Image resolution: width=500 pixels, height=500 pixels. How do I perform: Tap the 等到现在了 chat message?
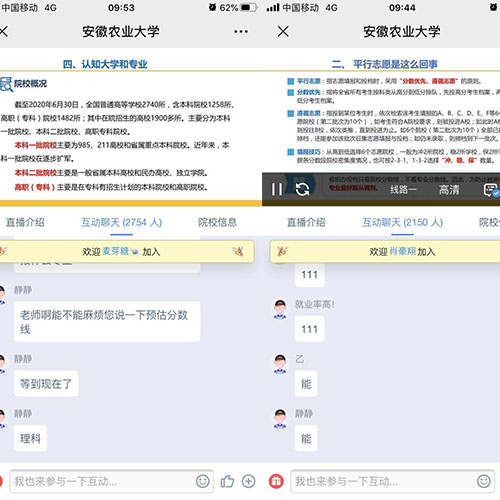(x=46, y=384)
